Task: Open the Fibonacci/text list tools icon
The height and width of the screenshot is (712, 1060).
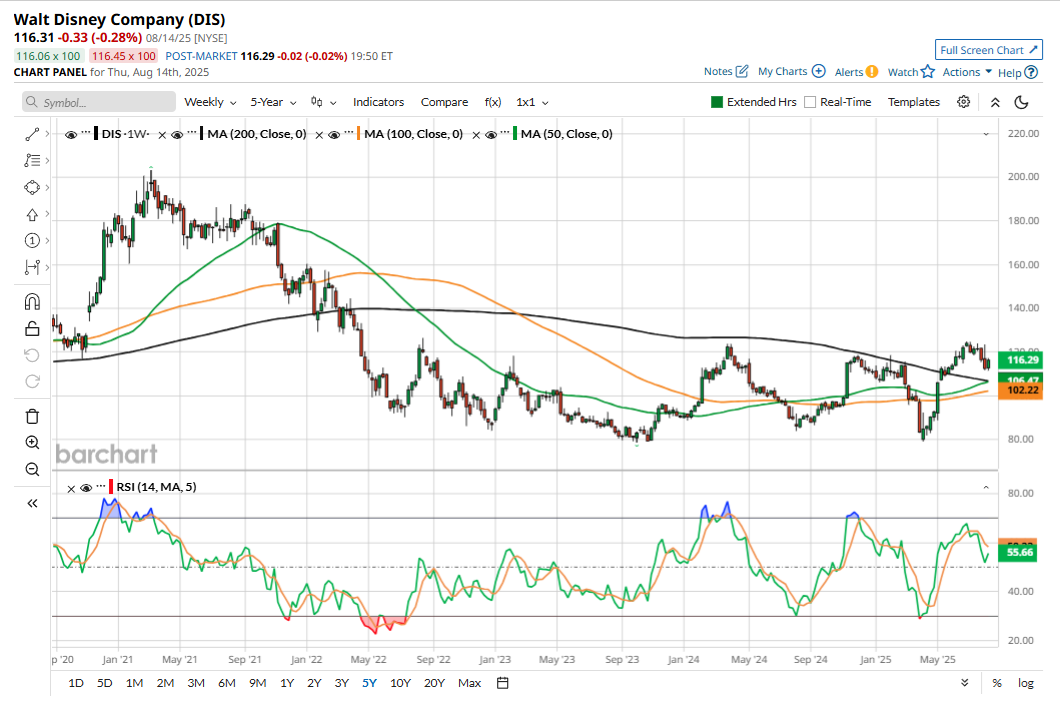Action: pyautogui.click(x=32, y=160)
